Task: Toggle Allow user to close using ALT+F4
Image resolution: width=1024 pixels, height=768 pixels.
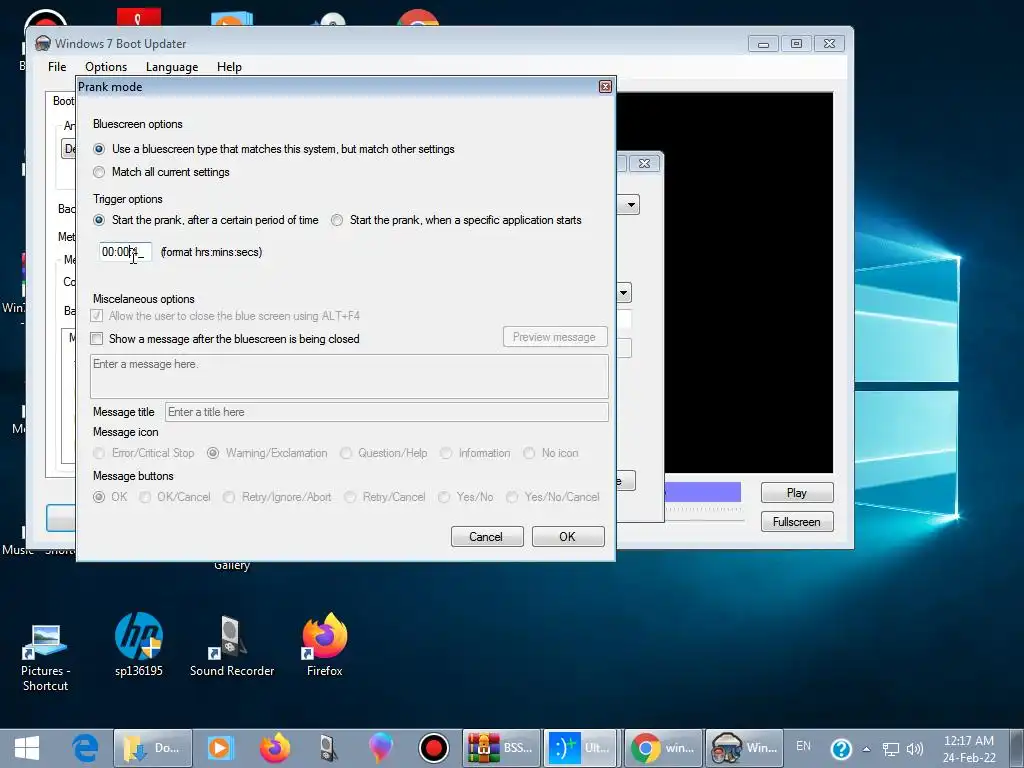Action: pyautogui.click(x=97, y=316)
